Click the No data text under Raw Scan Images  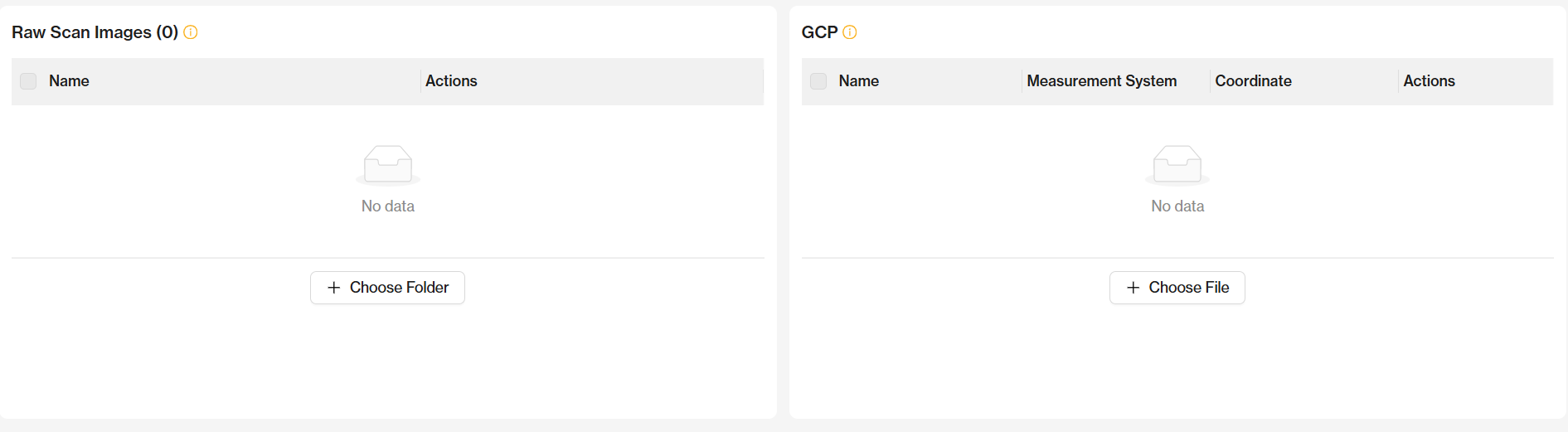click(x=388, y=206)
